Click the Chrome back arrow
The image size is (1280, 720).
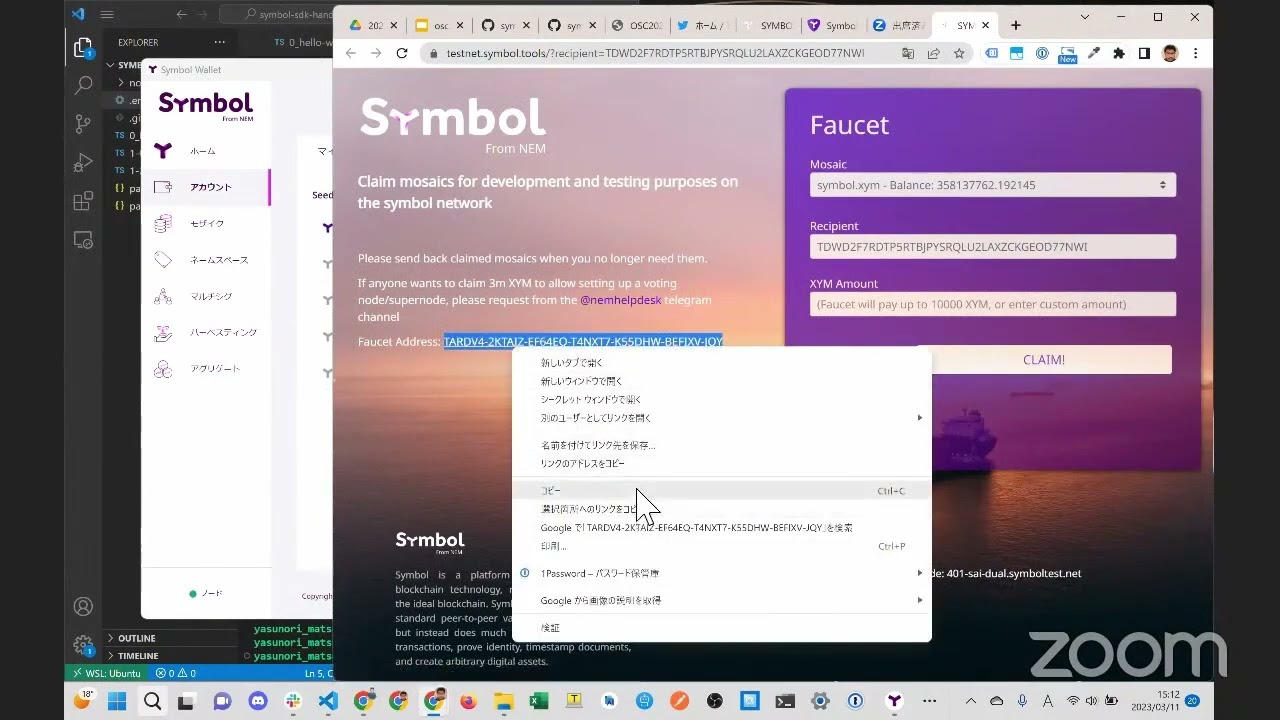(350, 53)
